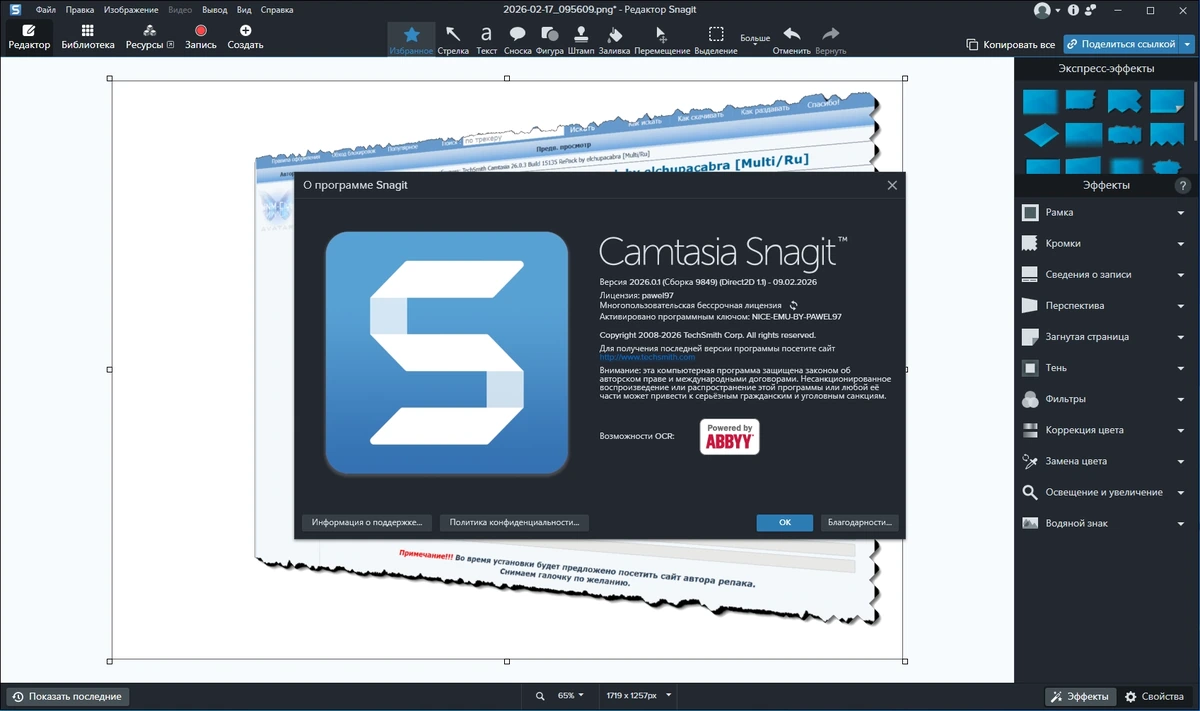Click Политика конфиденциальности button

point(514,522)
